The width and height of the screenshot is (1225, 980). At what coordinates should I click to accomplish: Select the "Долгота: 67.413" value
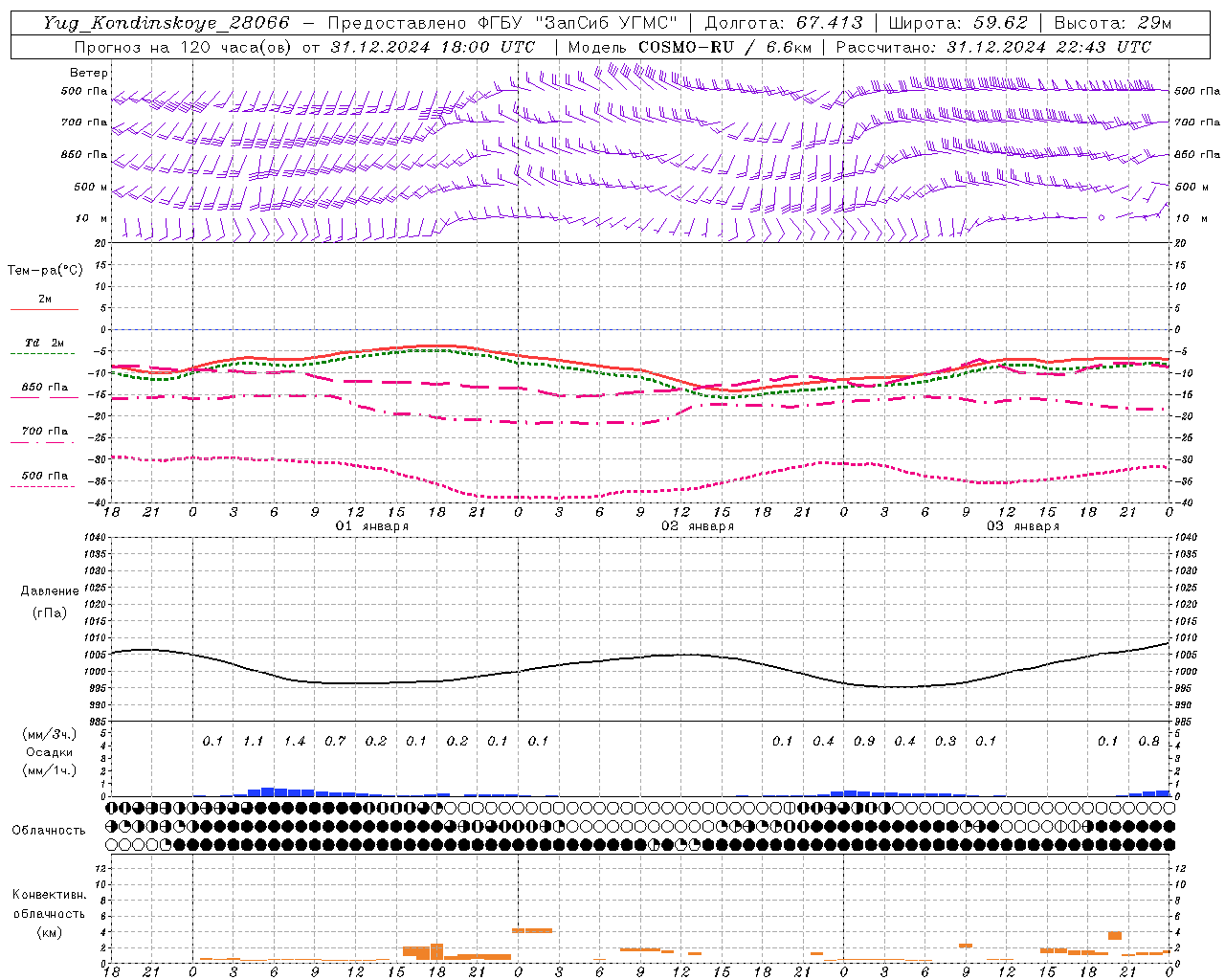[x=784, y=23]
